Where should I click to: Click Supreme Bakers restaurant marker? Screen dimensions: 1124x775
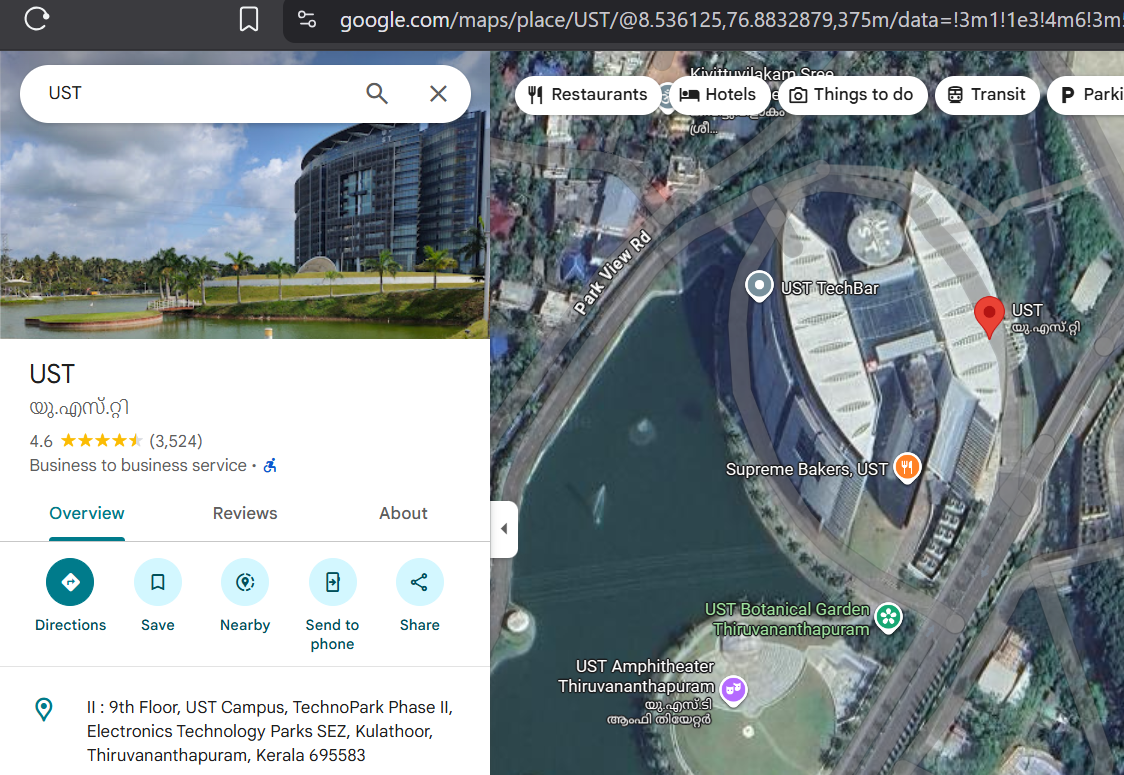(907, 468)
